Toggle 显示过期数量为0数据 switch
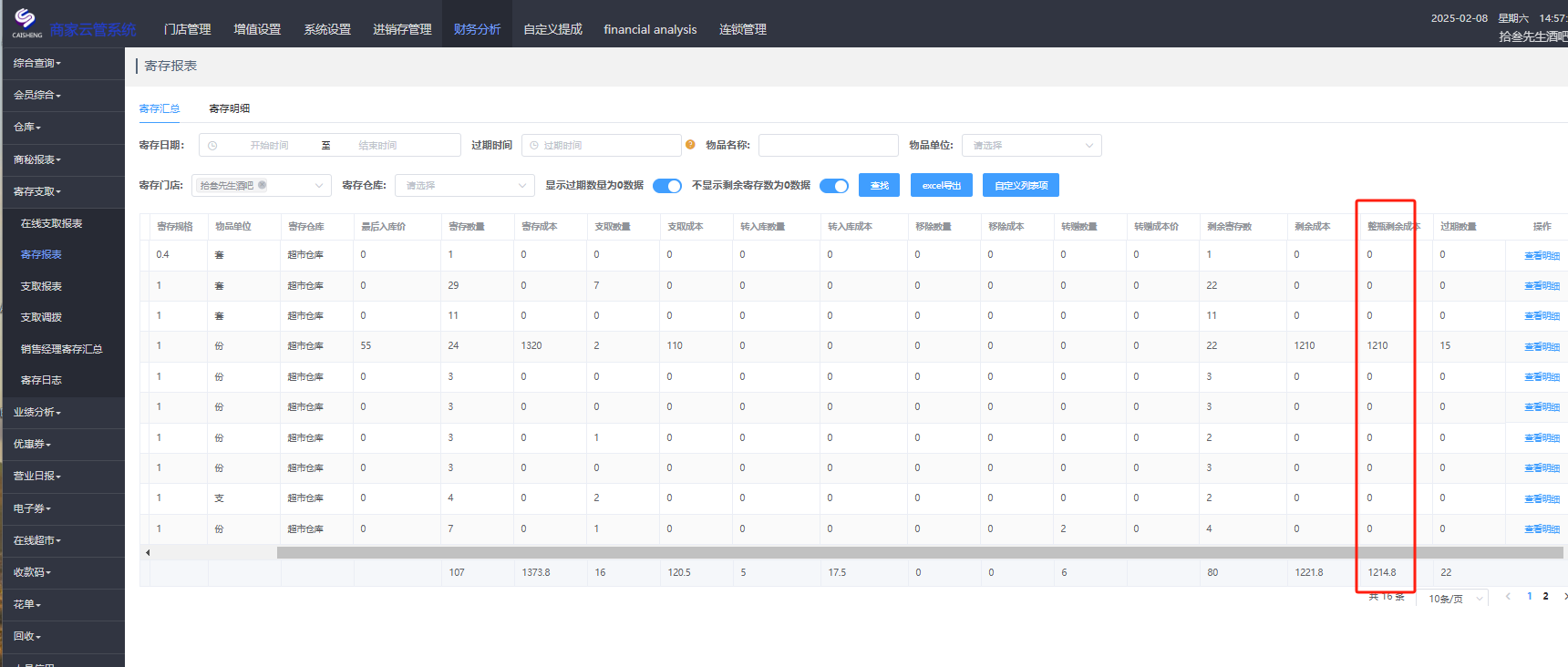Viewport: 1568px width, 667px height. tap(667, 186)
